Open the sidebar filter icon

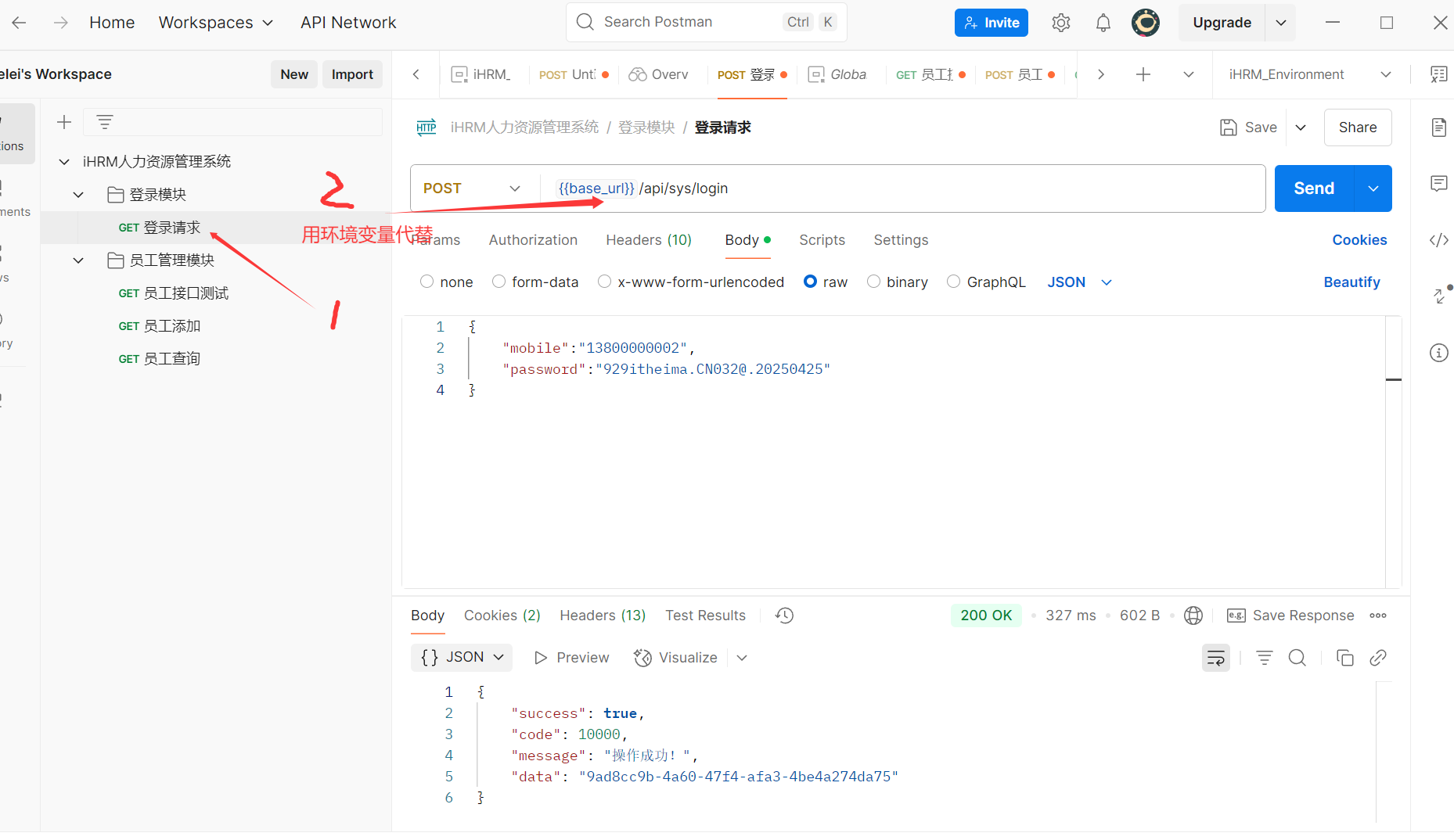click(105, 122)
